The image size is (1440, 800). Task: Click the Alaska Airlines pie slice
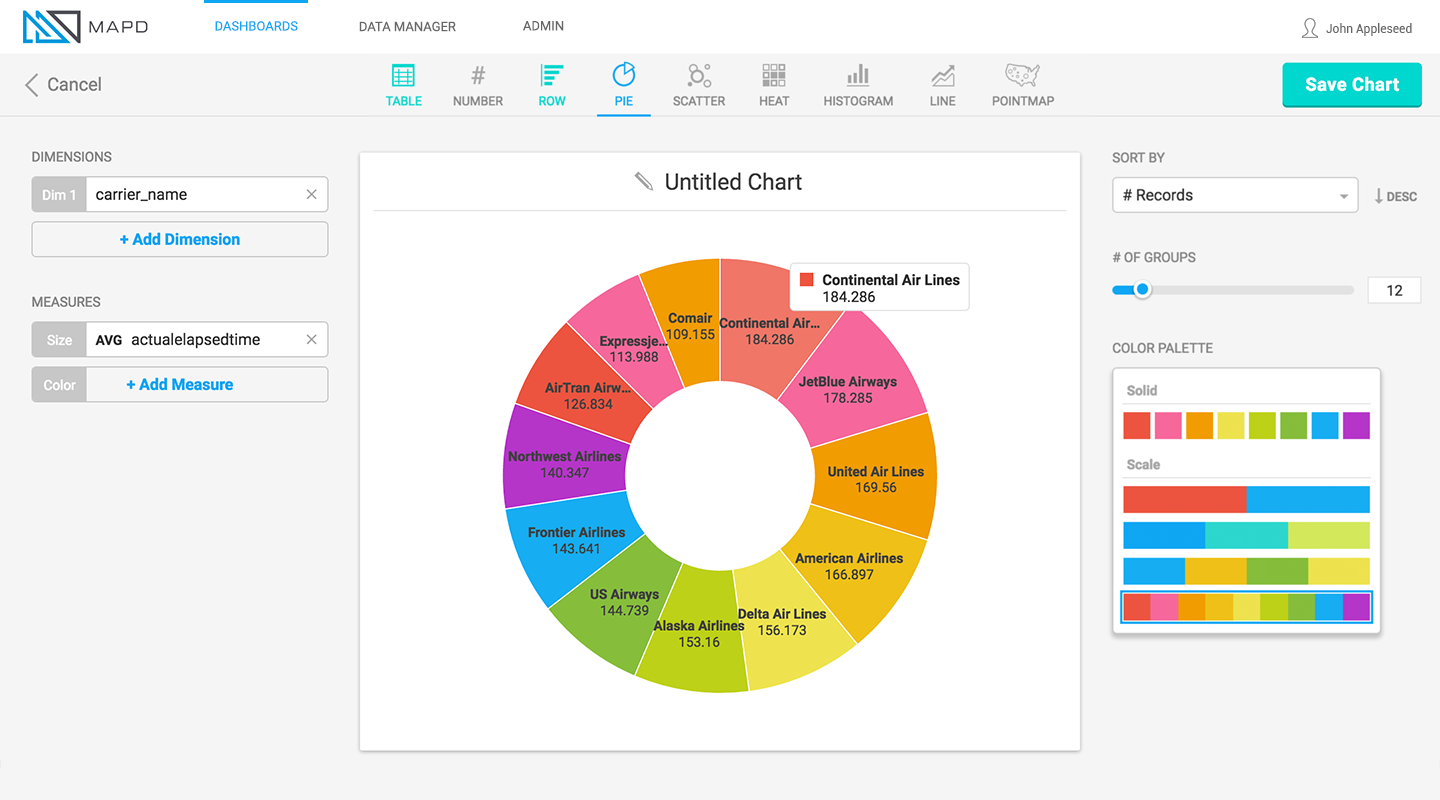(696, 636)
